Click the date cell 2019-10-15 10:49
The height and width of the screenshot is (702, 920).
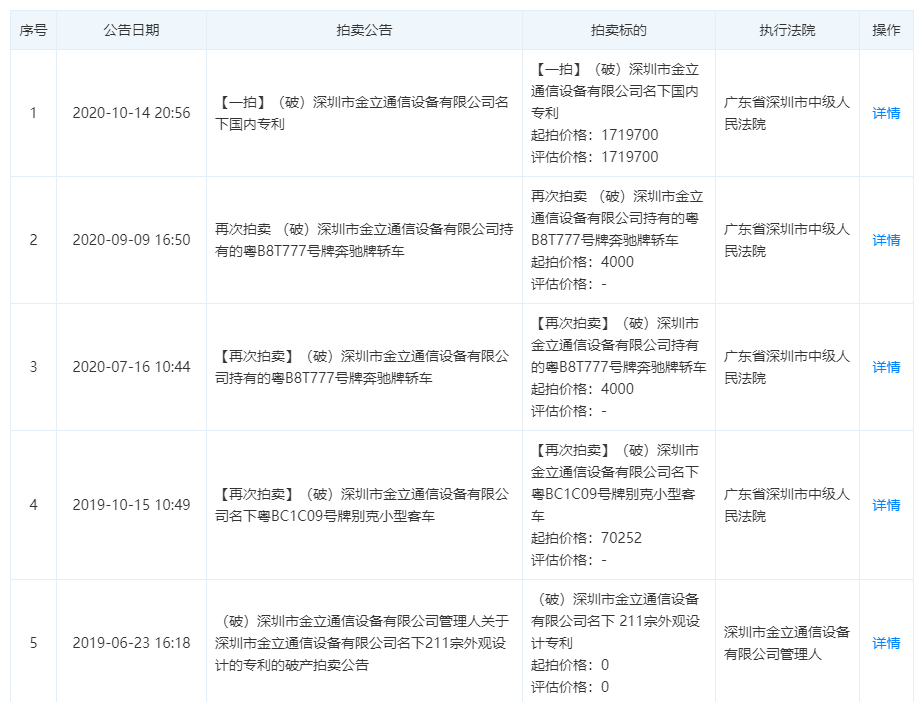tap(131, 505)
